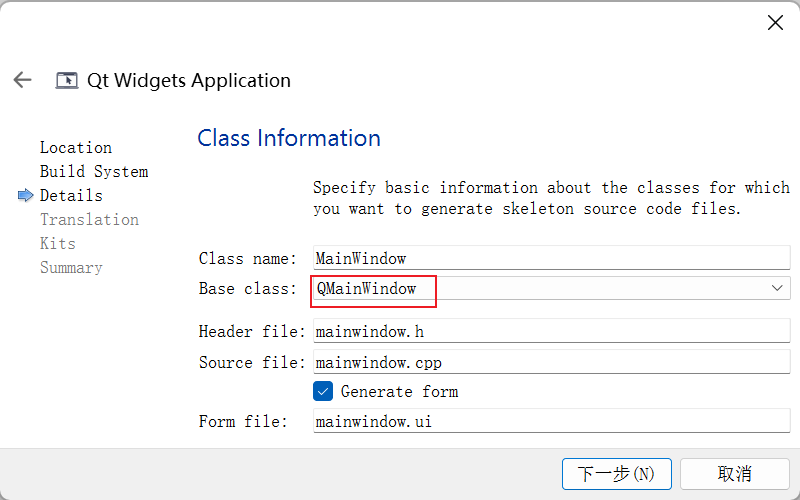Select the Details step in sidebar
Viewport: 800px width, 500px height.
click(71, 195)
